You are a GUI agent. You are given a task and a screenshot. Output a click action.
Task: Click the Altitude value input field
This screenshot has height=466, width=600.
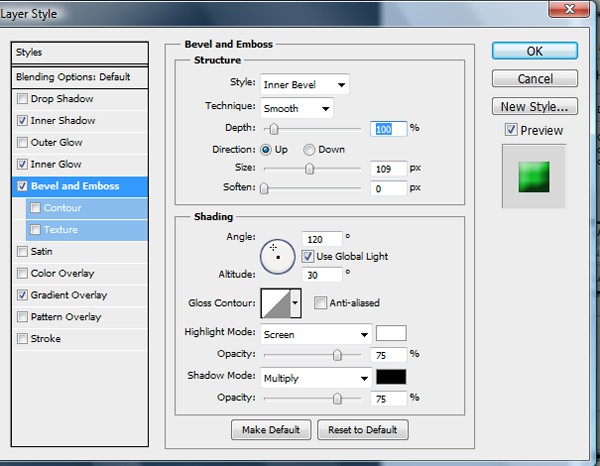tap(322, 275)
